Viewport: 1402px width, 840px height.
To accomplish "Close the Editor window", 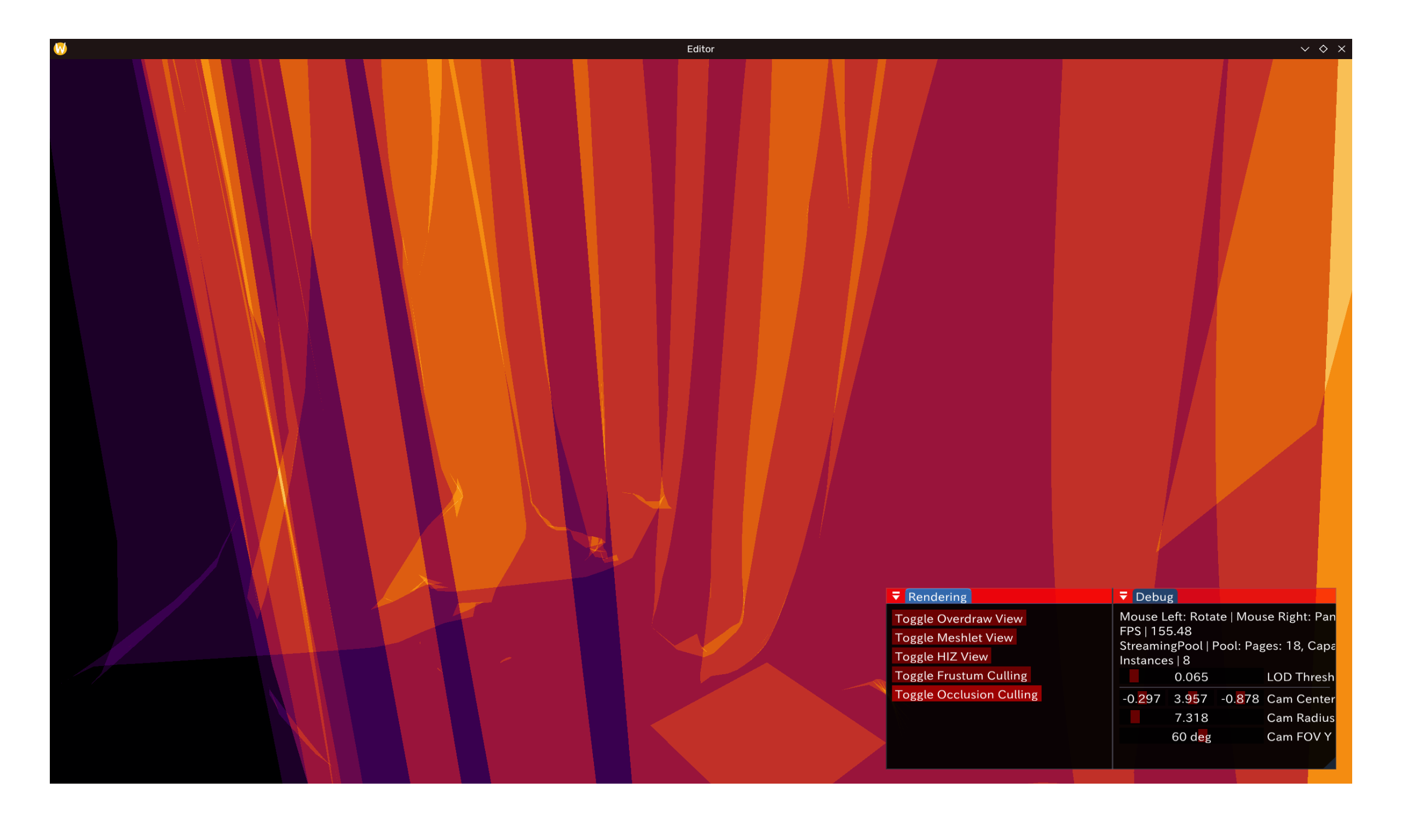I will coord(1341,49).
